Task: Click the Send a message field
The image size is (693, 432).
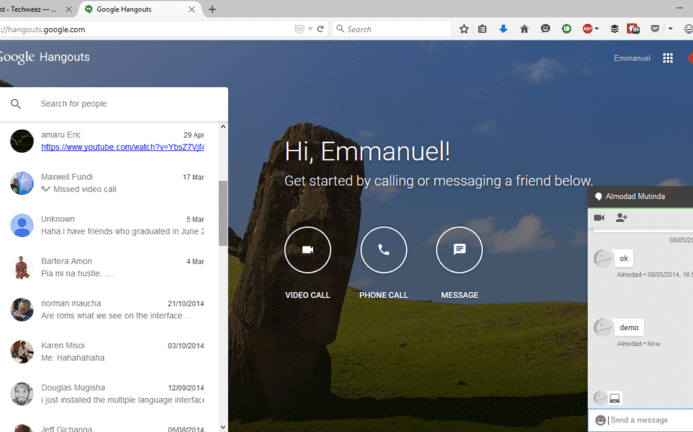Action: point(650,420)
